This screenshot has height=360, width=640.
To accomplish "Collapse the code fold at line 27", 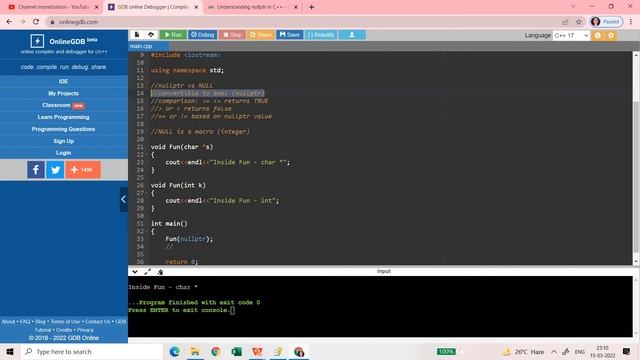I will coord(147,193).
